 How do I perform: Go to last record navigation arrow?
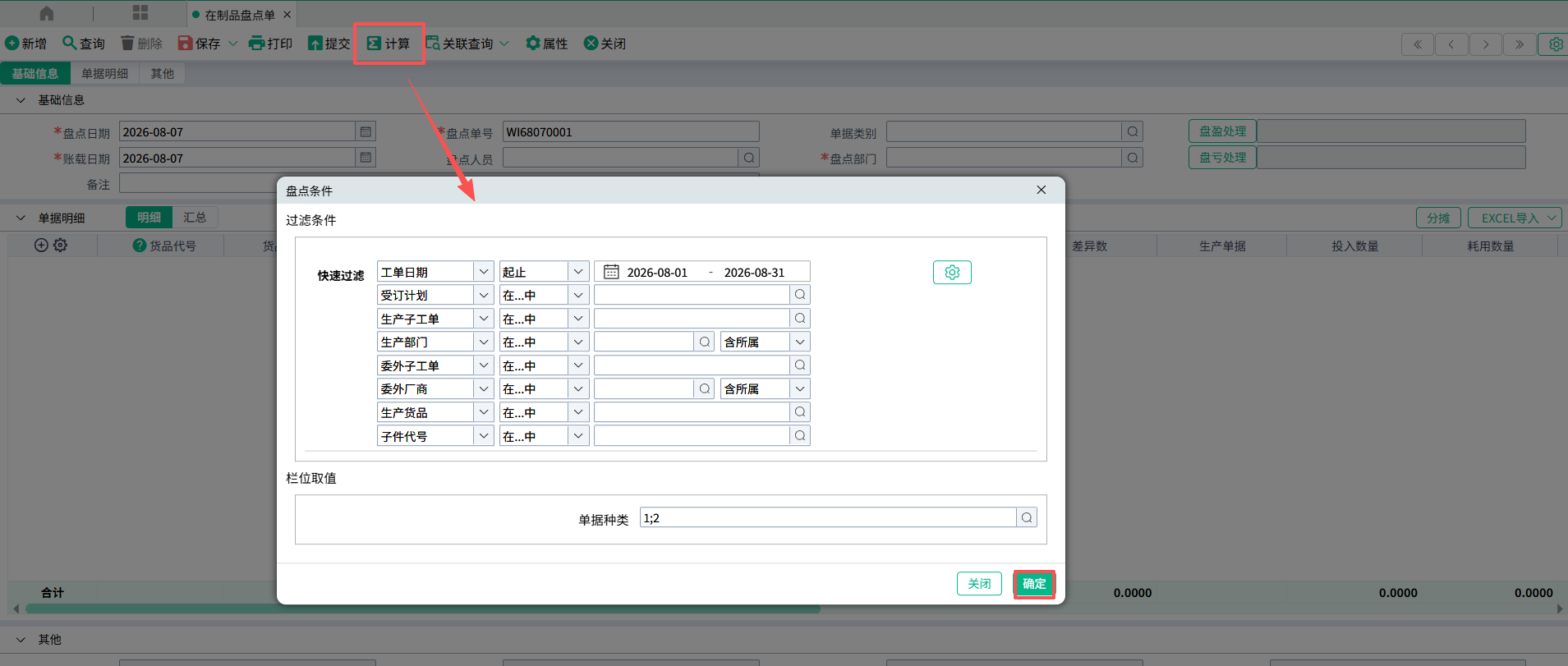(x=1520, y=44)
